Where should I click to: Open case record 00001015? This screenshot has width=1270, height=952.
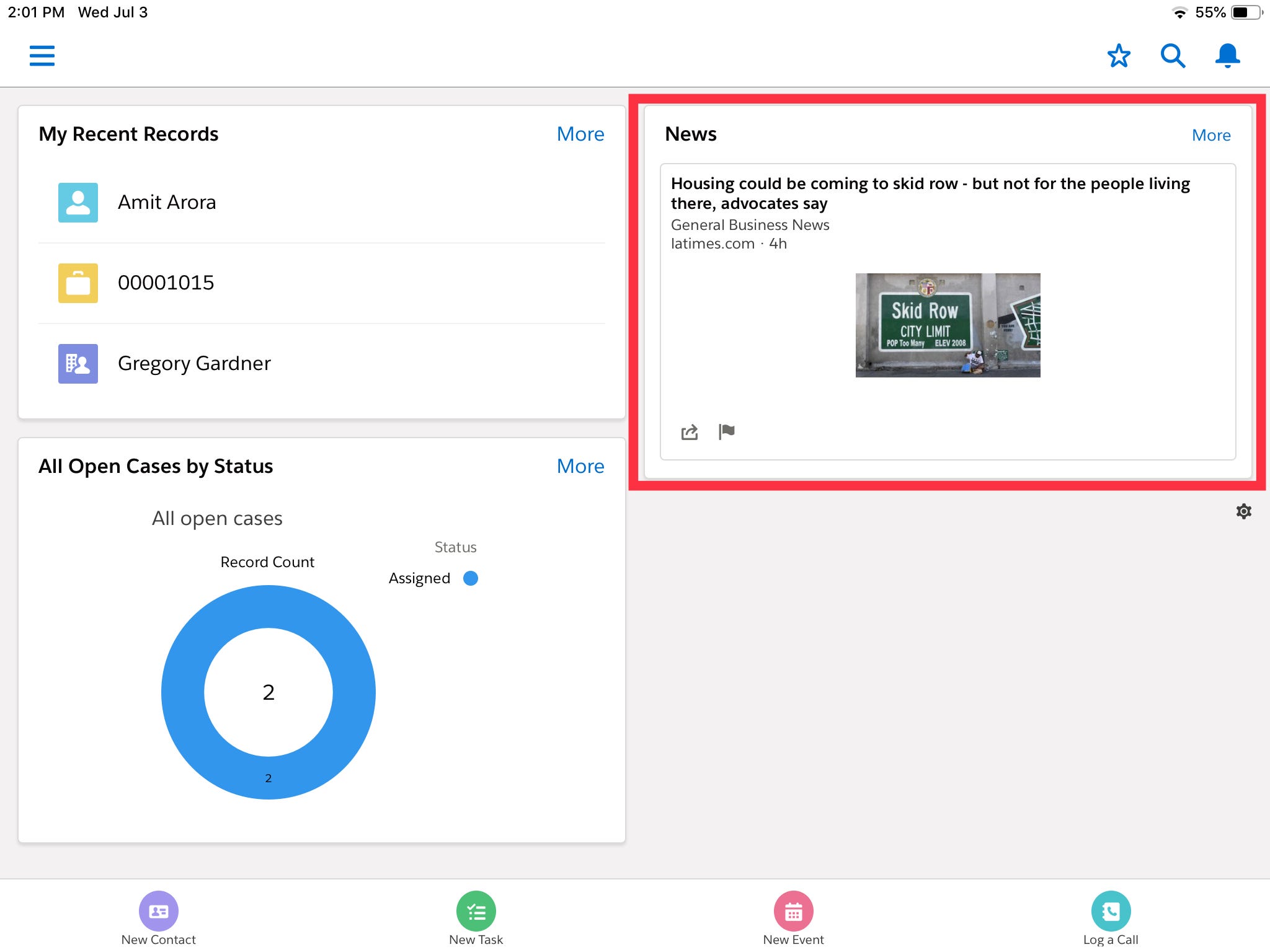pyautogui.click(x=166, y=283)
